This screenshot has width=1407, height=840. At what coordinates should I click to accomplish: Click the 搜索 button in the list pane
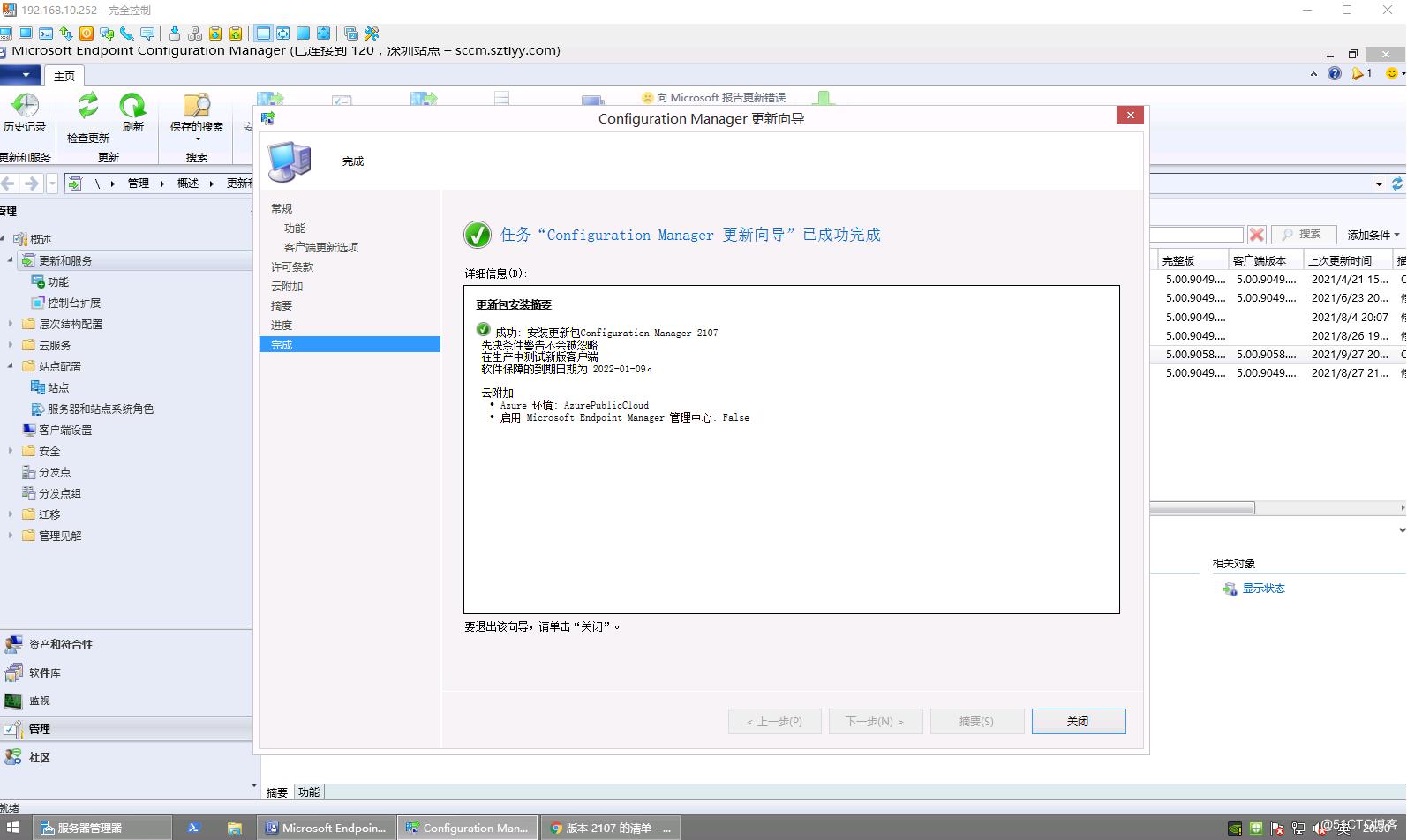click(x=1302, y=234)
